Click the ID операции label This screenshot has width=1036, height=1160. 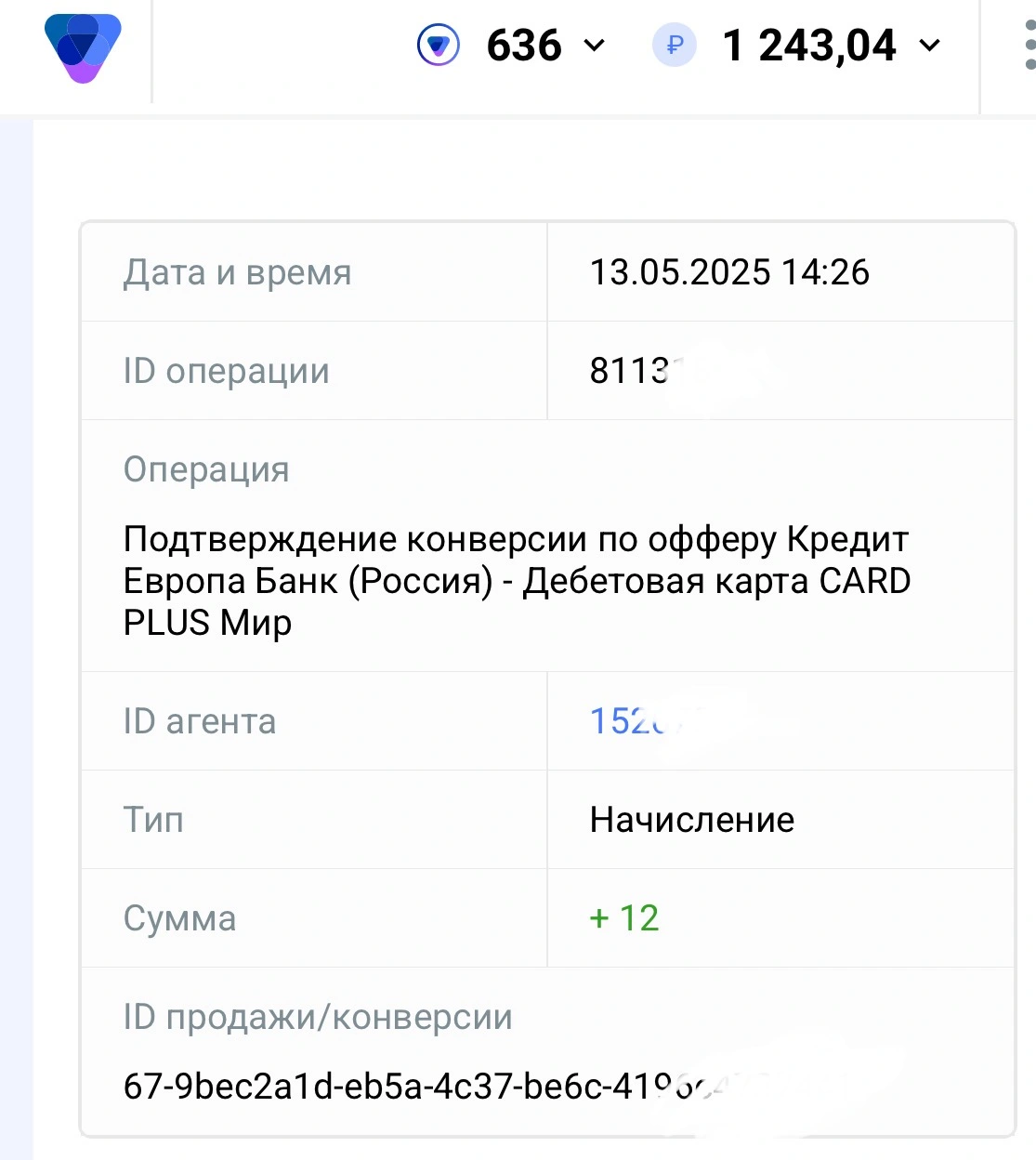point(227,371)
